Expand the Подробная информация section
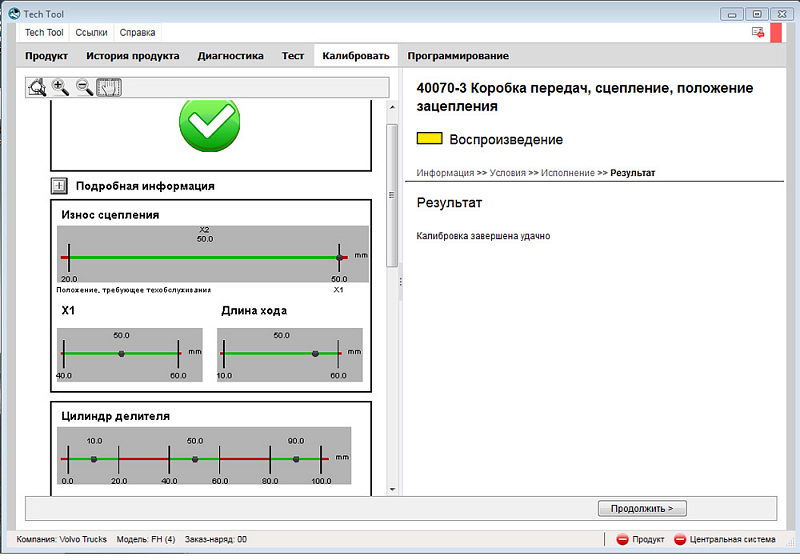 pos(59,186)
